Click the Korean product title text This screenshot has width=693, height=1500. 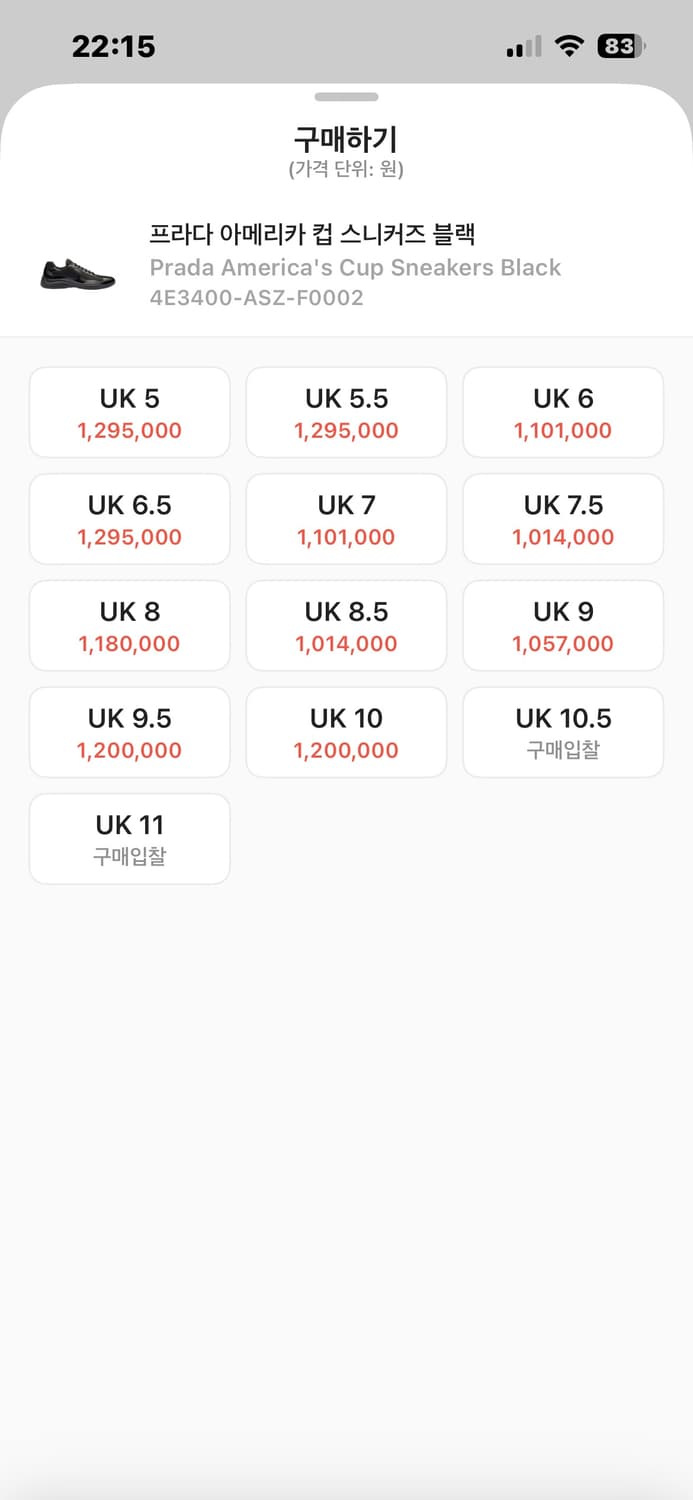[x=312, y=235]
